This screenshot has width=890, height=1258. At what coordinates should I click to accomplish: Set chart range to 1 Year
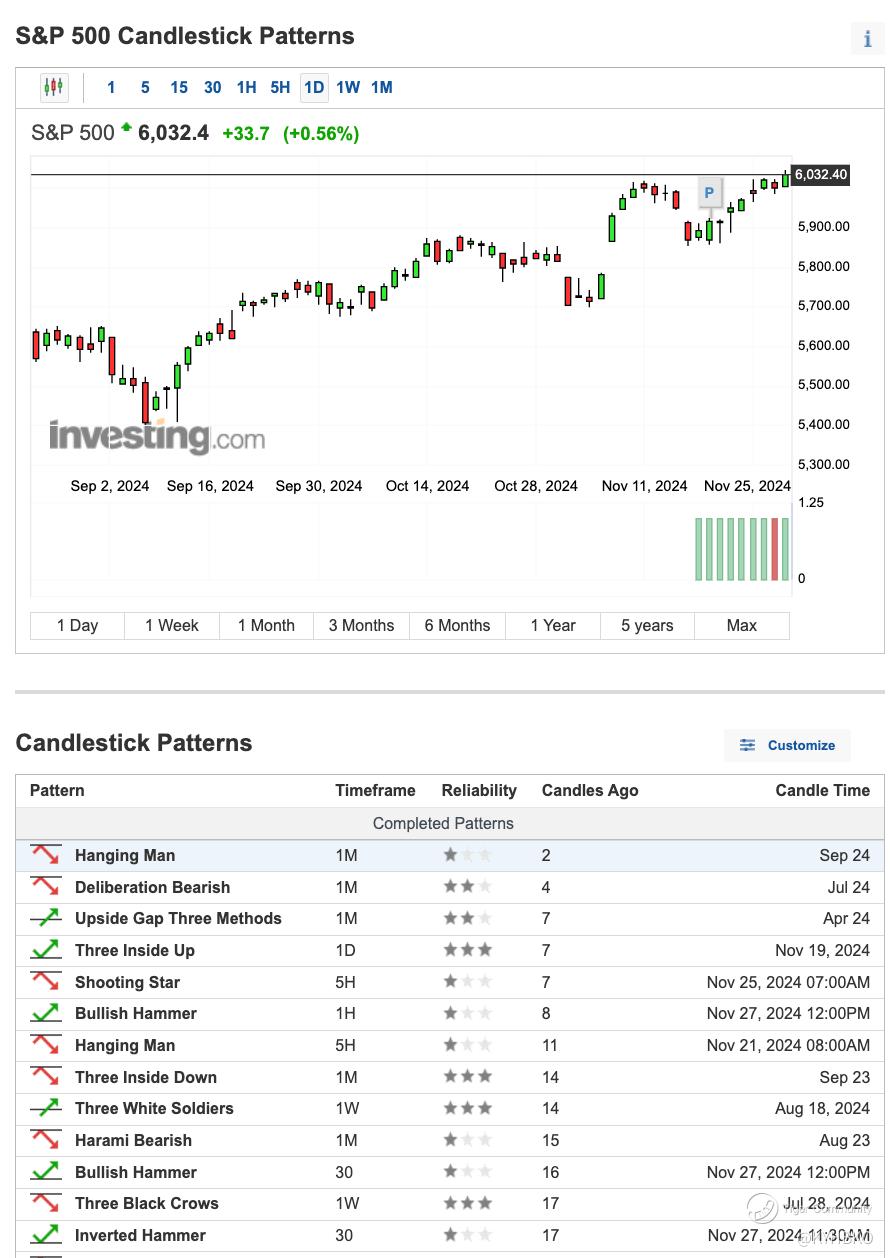pos(553,626)
